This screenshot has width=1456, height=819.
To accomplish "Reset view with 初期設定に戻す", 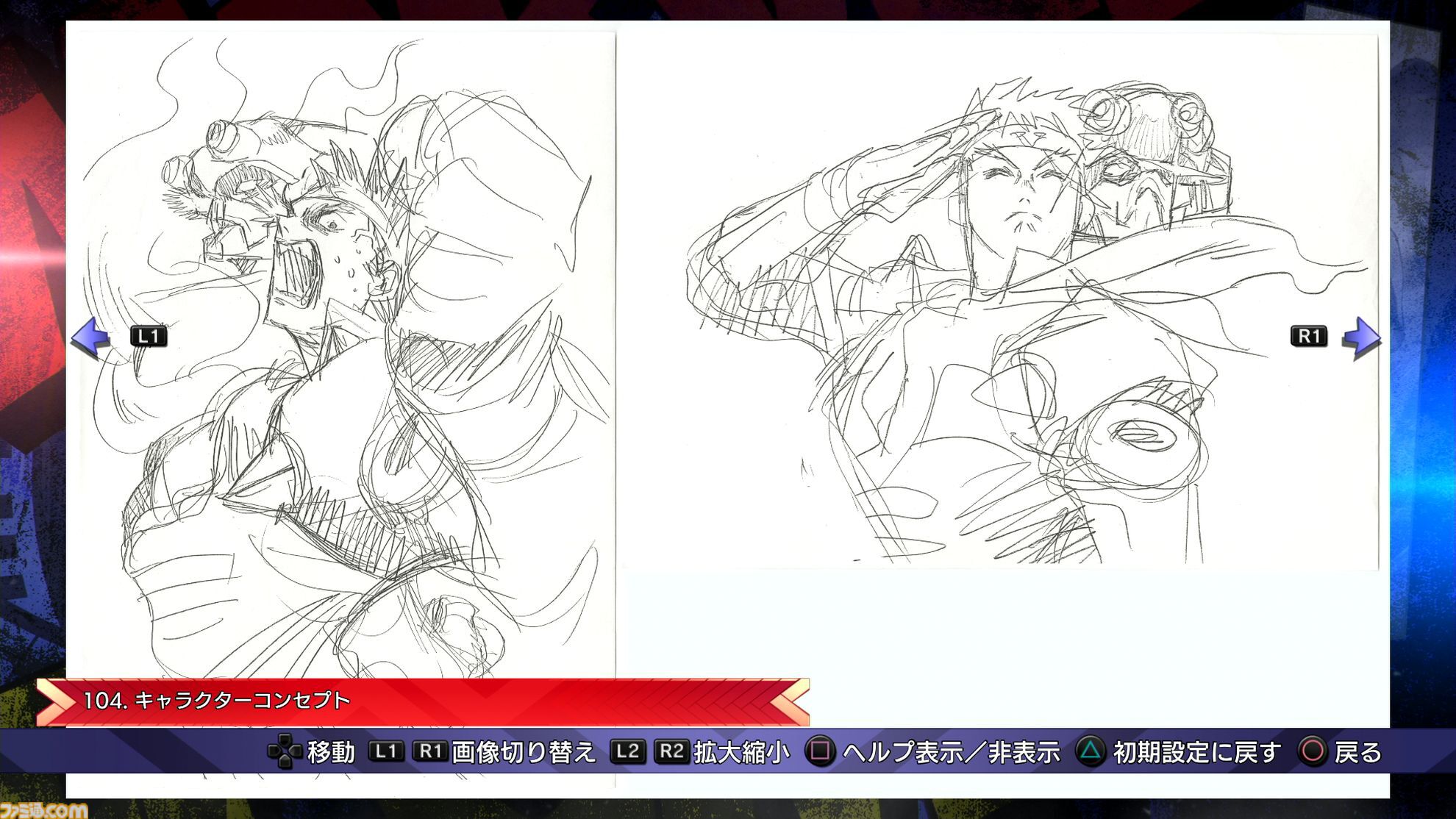I will [1197, 752].
